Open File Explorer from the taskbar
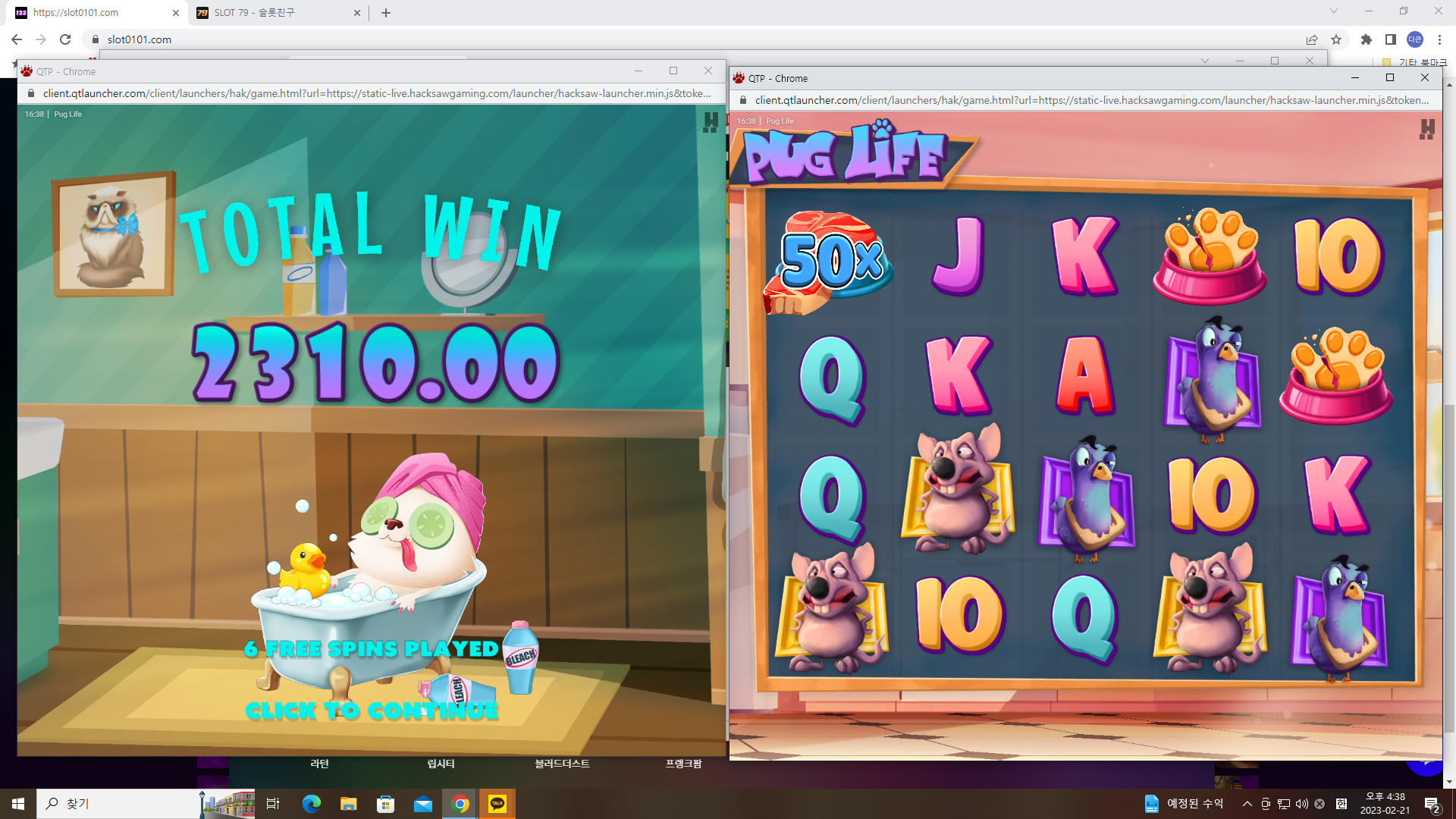The width and height of the screenshot is (1456, 819). [348, 804]
